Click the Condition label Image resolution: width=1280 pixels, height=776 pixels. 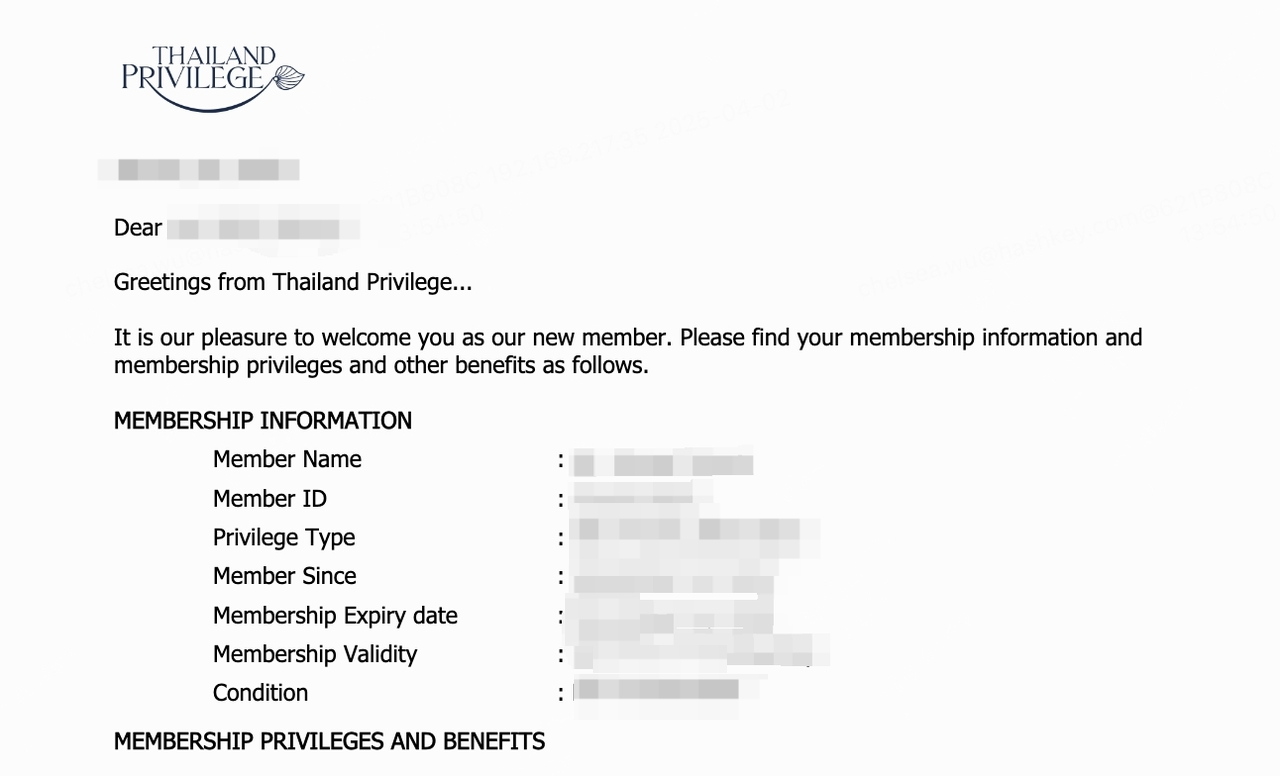pyautogui.click(x=261, y=693)
